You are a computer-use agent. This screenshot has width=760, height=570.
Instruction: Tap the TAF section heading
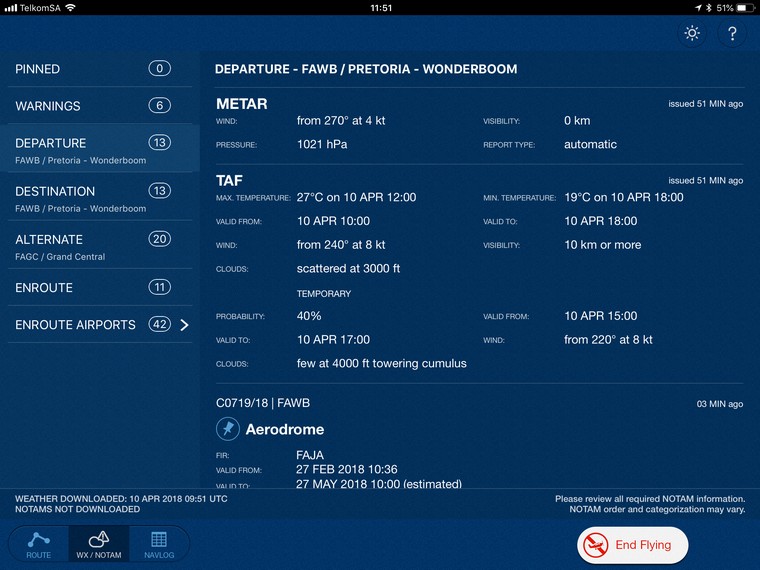(x=230, y=180)
